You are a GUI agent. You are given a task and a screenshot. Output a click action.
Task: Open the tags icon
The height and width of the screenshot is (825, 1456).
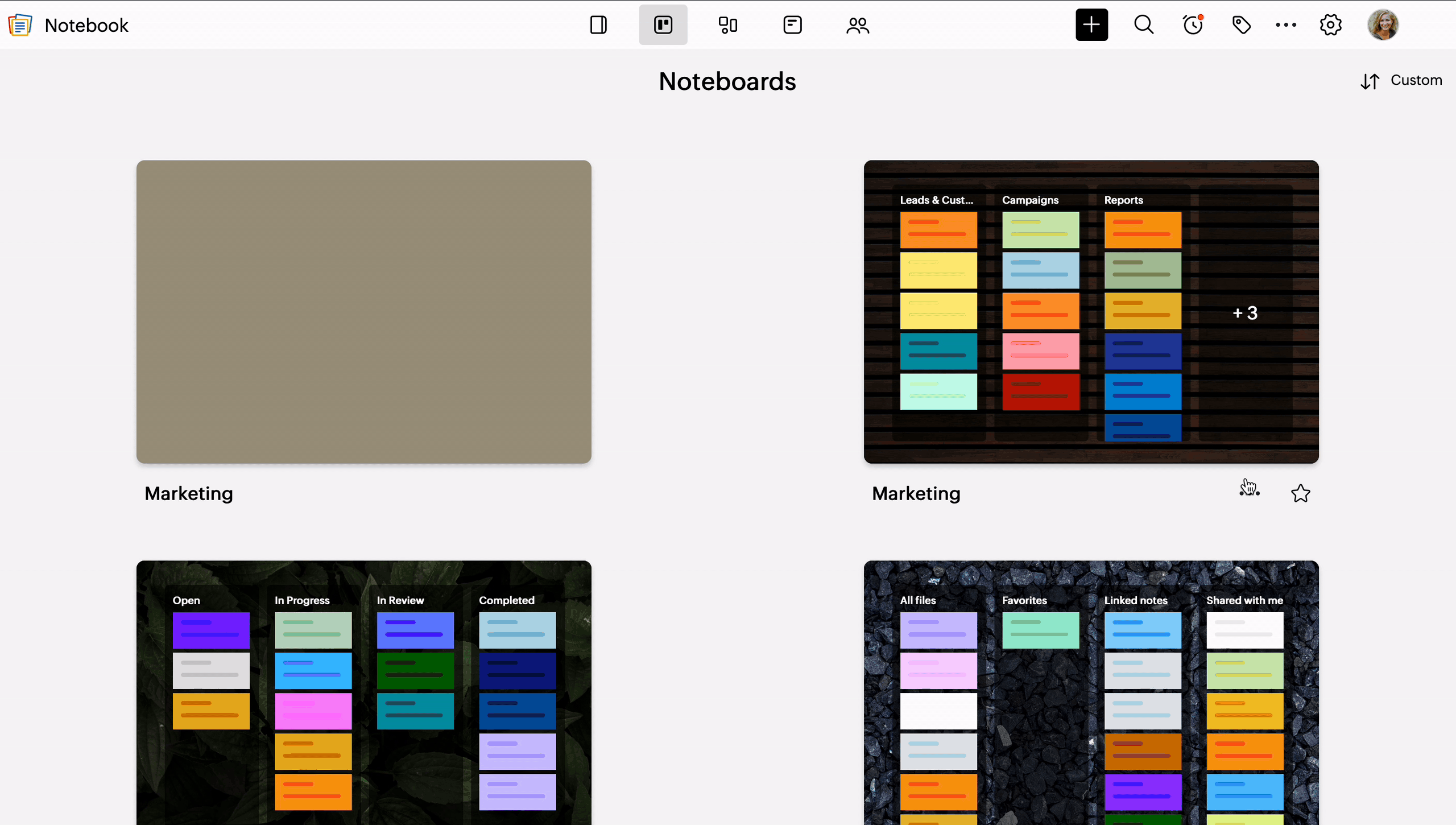click(1241, 25)
